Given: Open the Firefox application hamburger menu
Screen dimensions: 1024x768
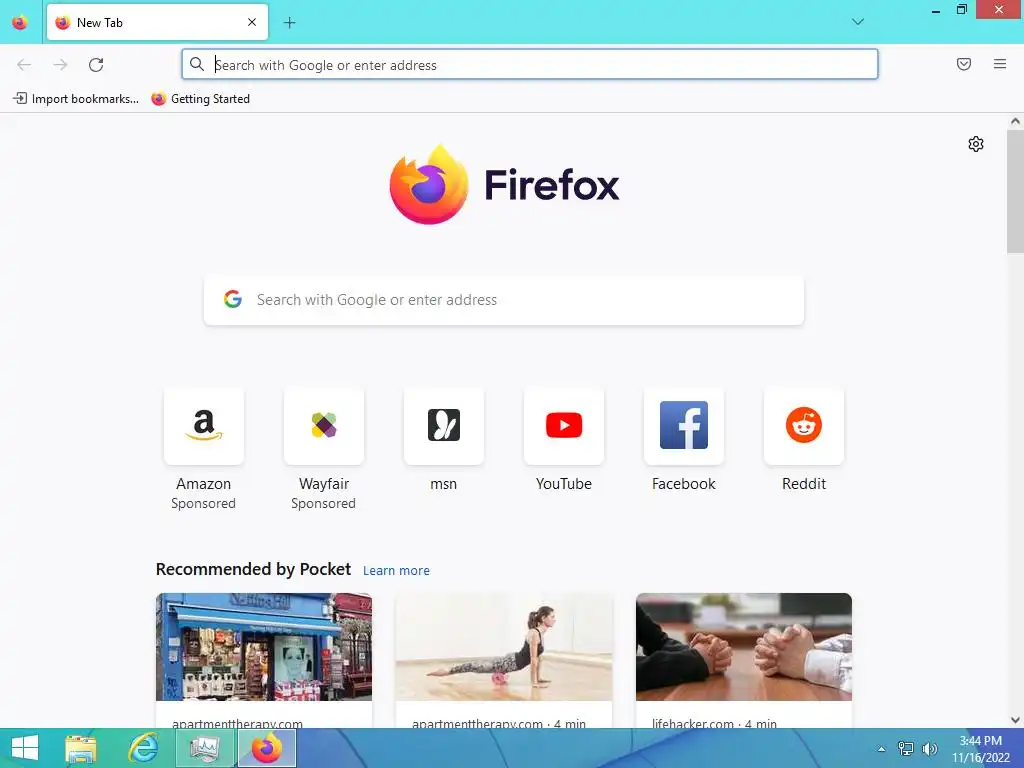Looking at the screenshot, I should [999, 64].
